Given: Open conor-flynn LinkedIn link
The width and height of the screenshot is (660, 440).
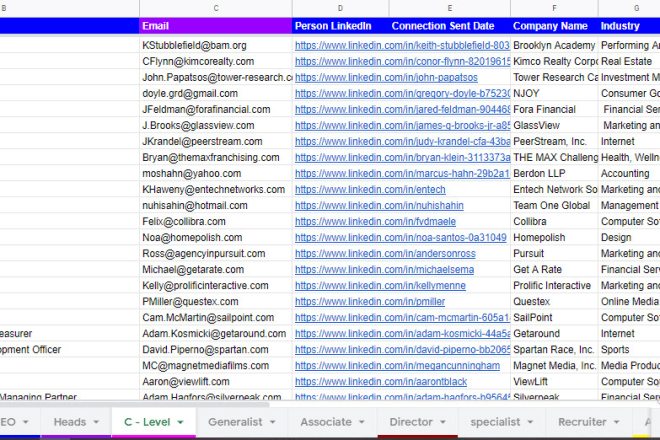Looking at the screenshot, I should click(402, 61).
